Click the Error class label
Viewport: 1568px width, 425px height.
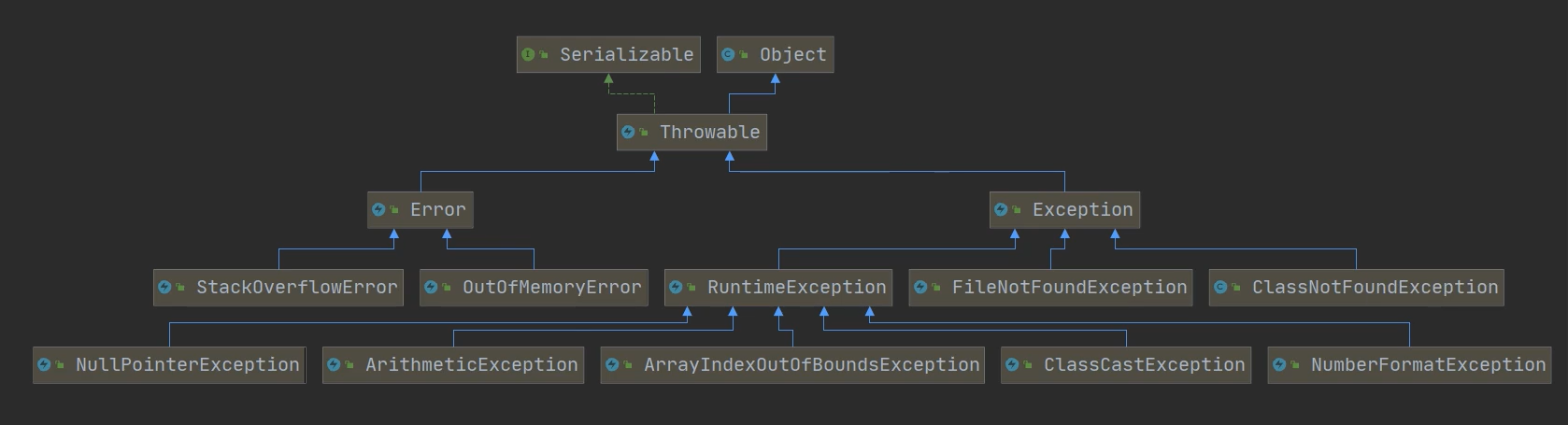pos(437,209)
